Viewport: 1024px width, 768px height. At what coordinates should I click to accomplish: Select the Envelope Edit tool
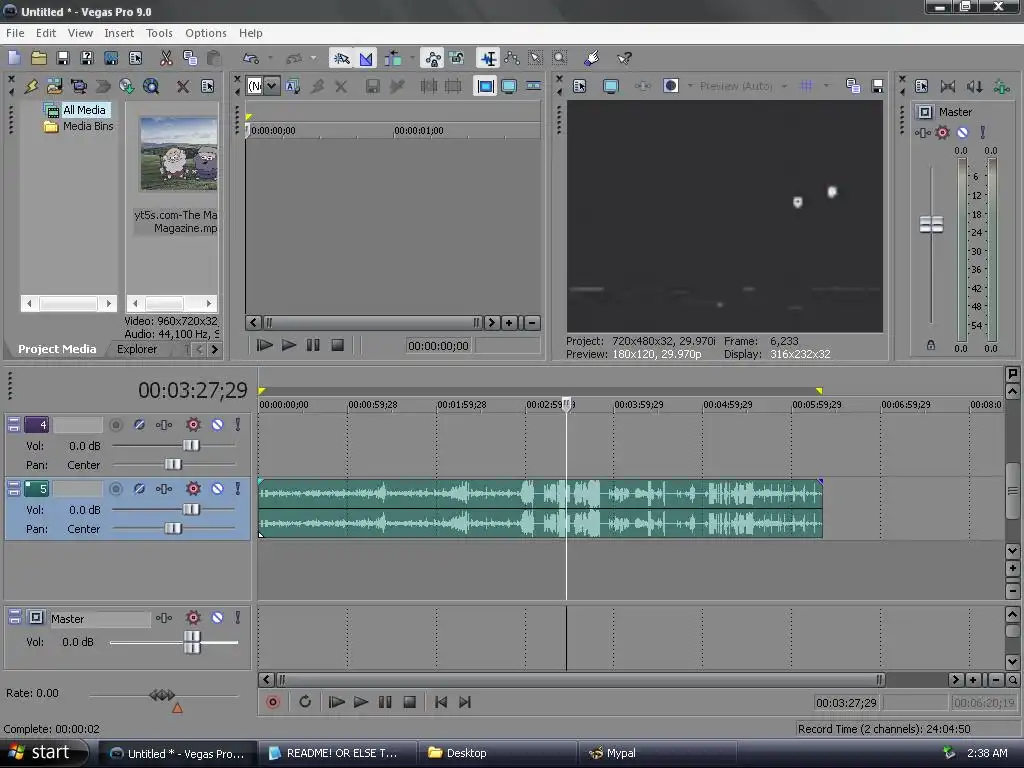(x=512, y=58)
